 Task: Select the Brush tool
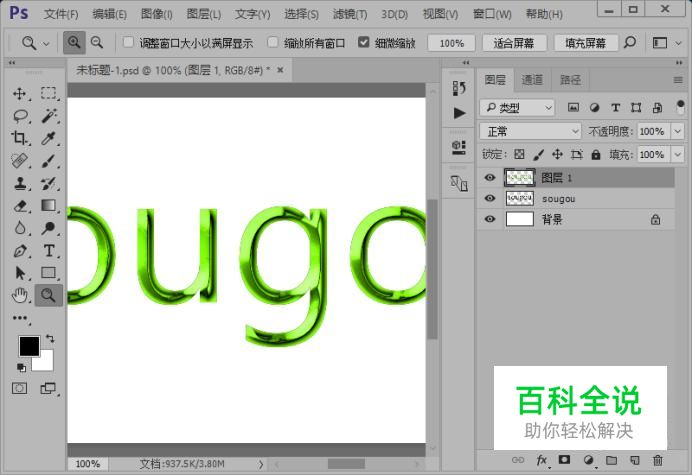pyautogui.click(x=49, y=161)
